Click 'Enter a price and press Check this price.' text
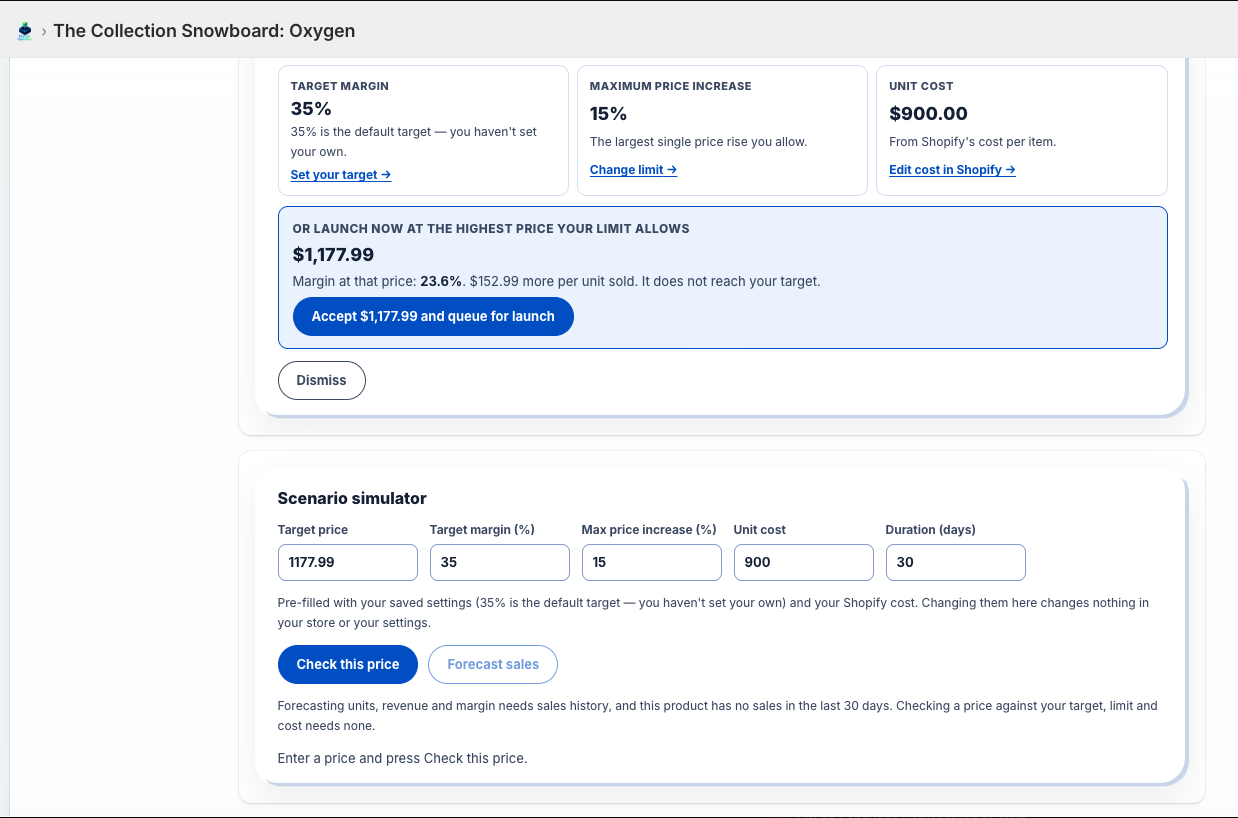Screen dimensions: 1238x818 pos(402,758)
